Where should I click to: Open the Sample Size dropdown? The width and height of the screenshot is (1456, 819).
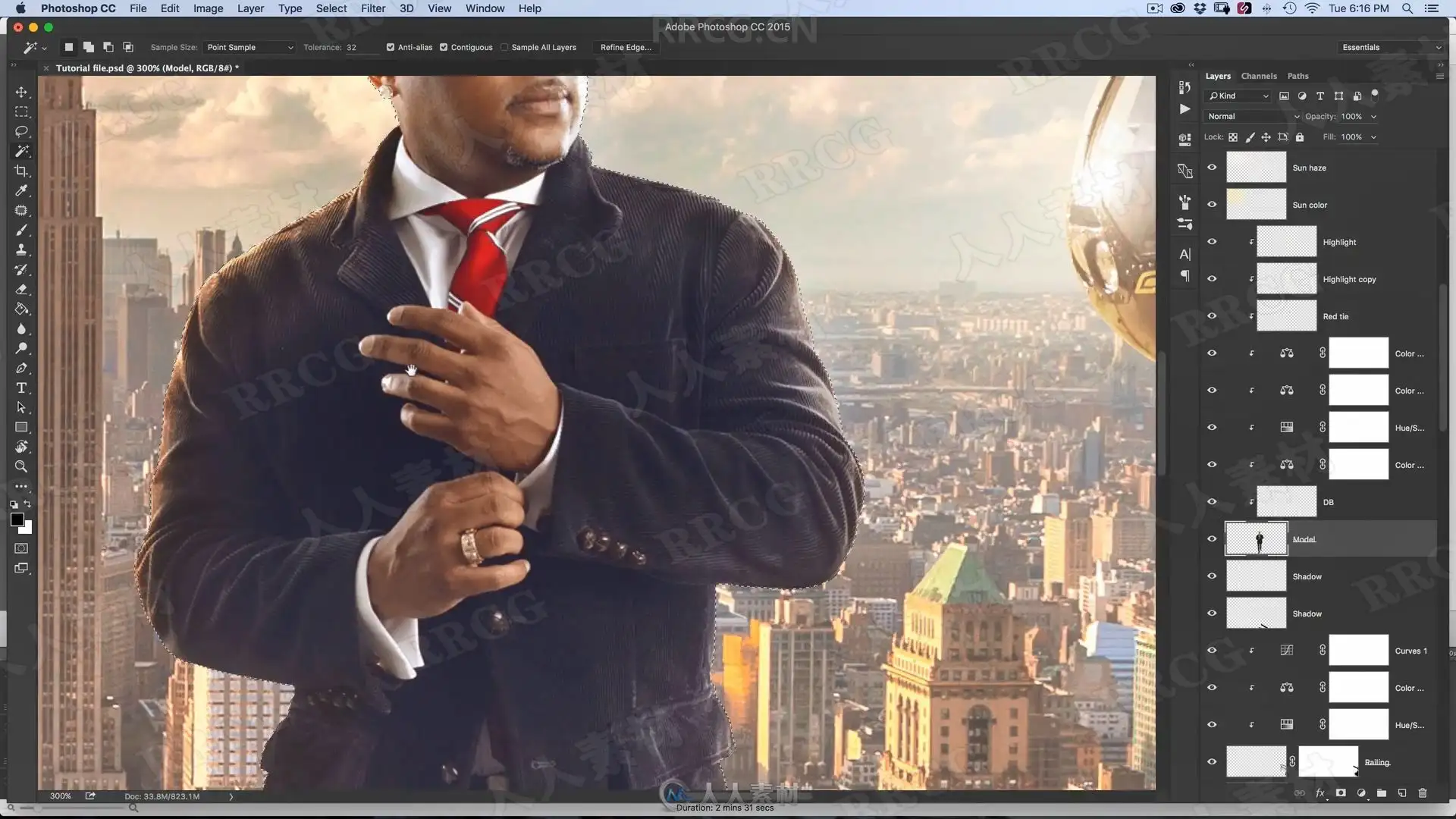[249, 47]
